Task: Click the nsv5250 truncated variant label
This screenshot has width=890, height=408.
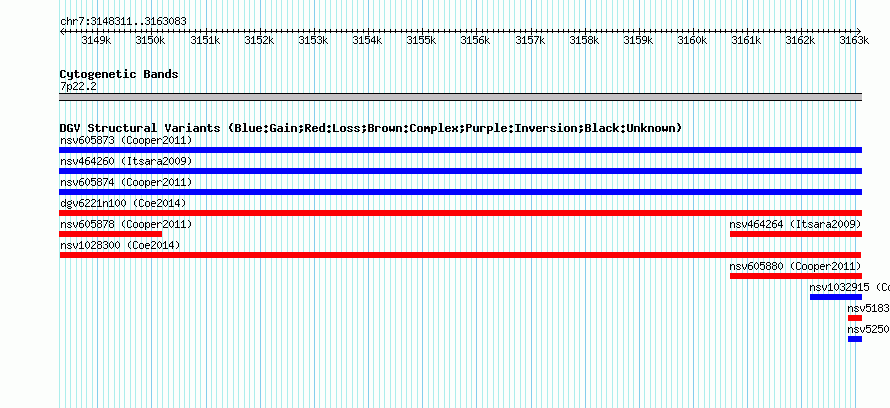Action: click(868, 329)
